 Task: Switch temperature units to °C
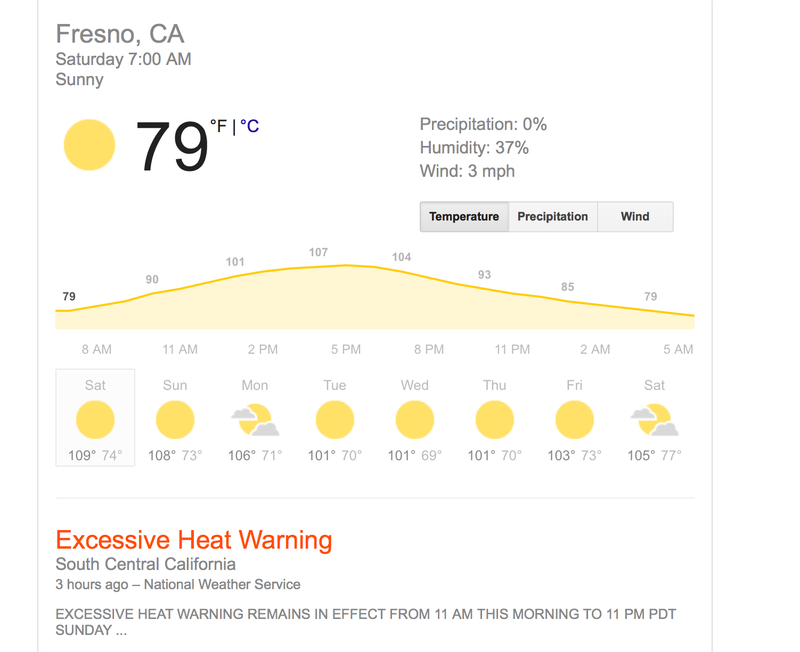click(x=249, y=126)
